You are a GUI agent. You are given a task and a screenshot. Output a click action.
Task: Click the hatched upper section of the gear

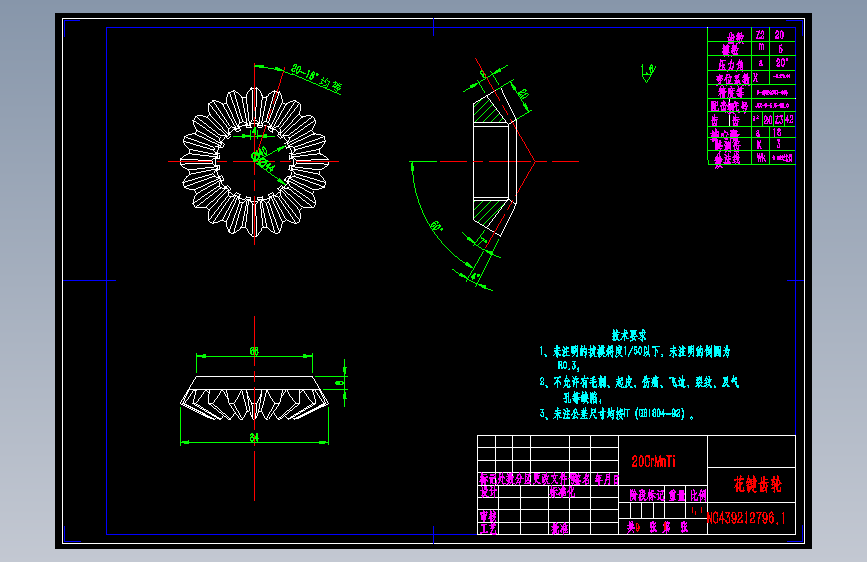coord(490,110)
